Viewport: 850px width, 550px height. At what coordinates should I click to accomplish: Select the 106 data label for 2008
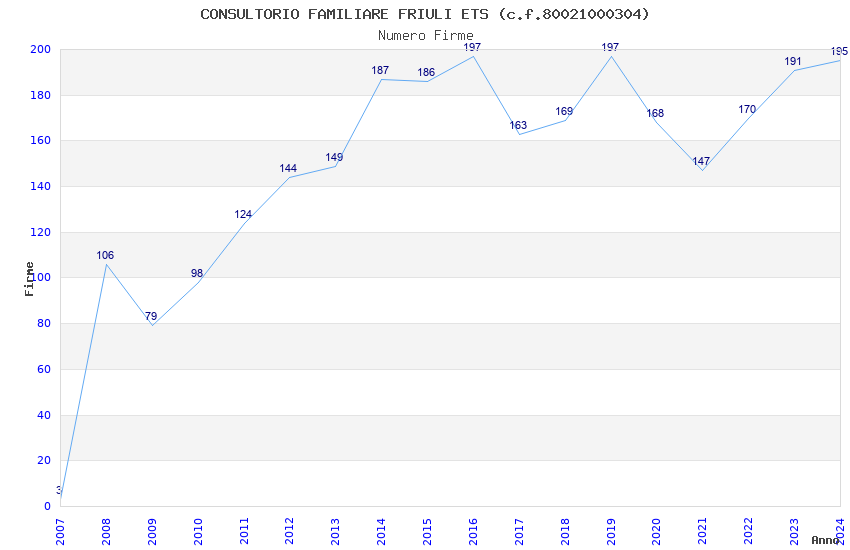coord(105,255)
